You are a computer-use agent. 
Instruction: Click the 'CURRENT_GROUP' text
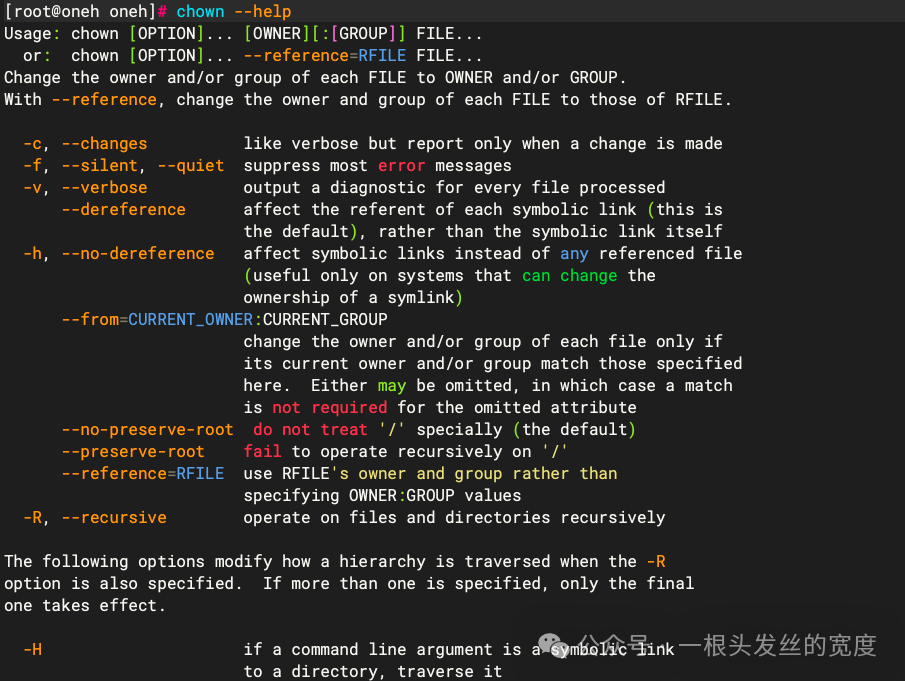325,319
